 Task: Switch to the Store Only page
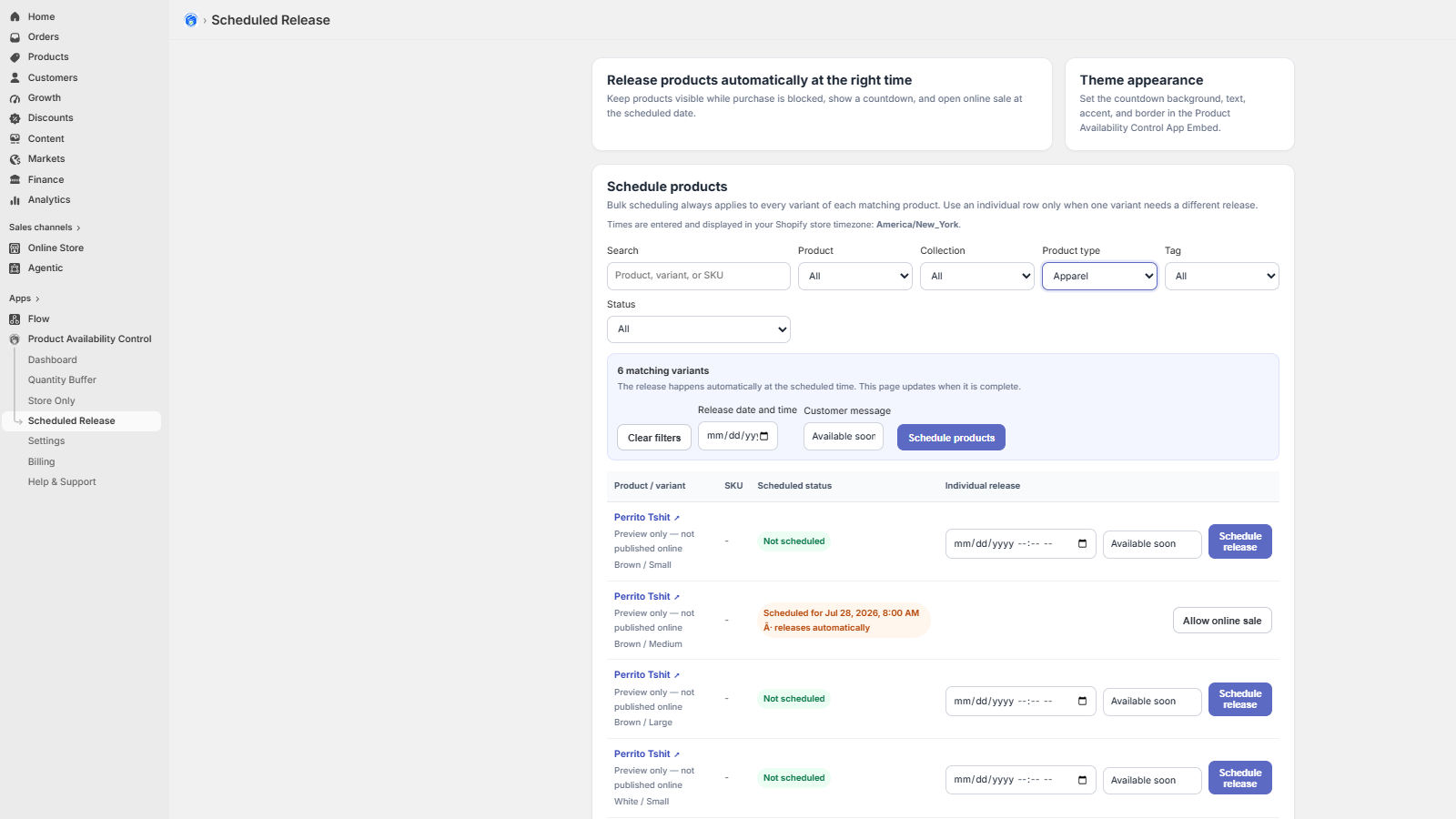point(52,401)
